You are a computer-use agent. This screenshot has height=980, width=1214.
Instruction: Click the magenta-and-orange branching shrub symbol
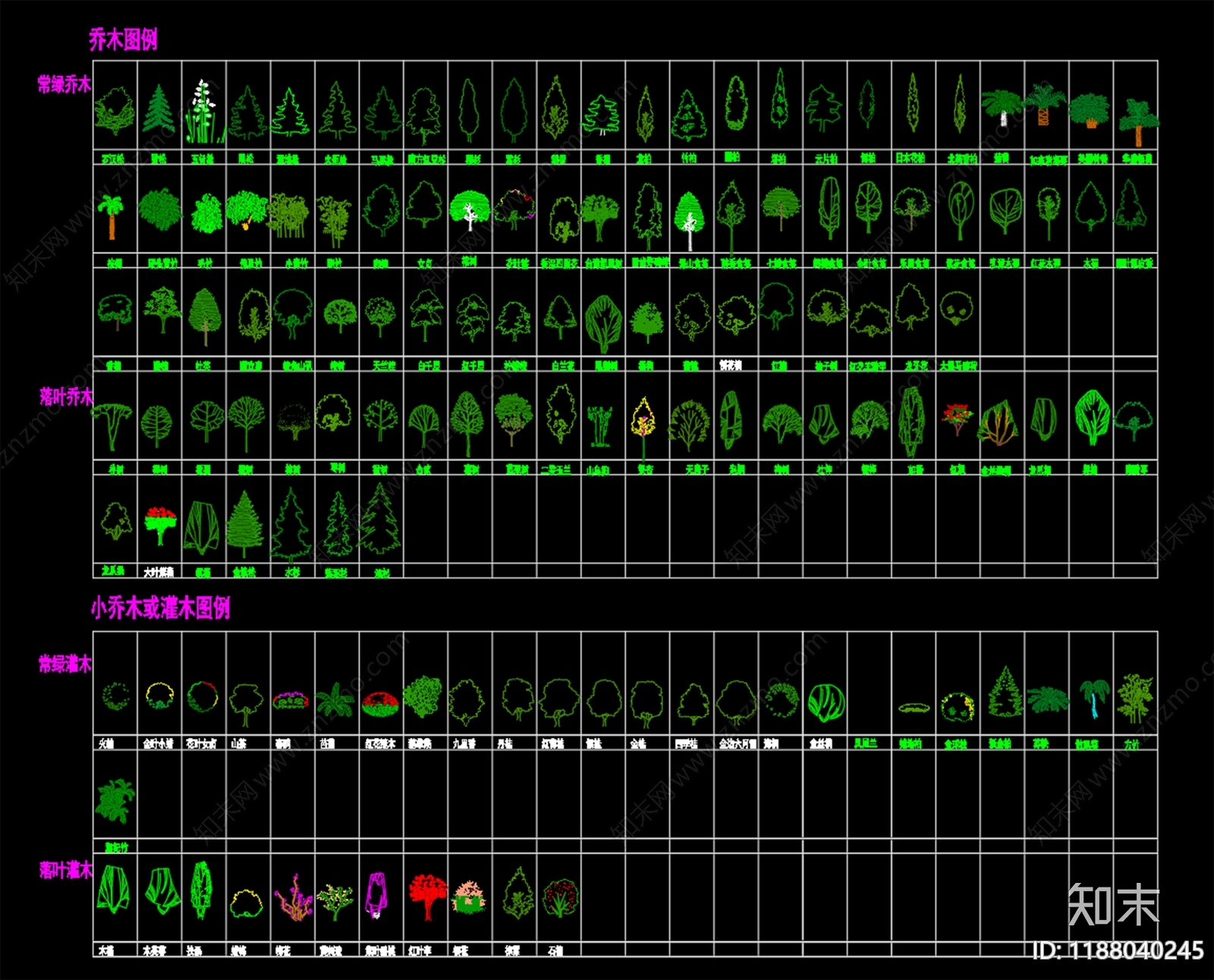(294, 897)
